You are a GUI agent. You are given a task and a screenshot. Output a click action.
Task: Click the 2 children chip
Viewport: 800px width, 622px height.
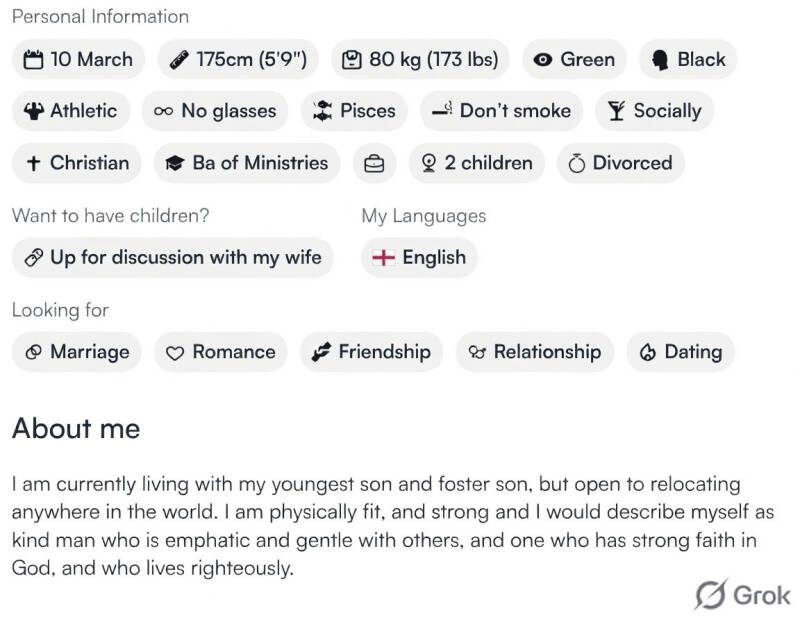click(477, 163)
